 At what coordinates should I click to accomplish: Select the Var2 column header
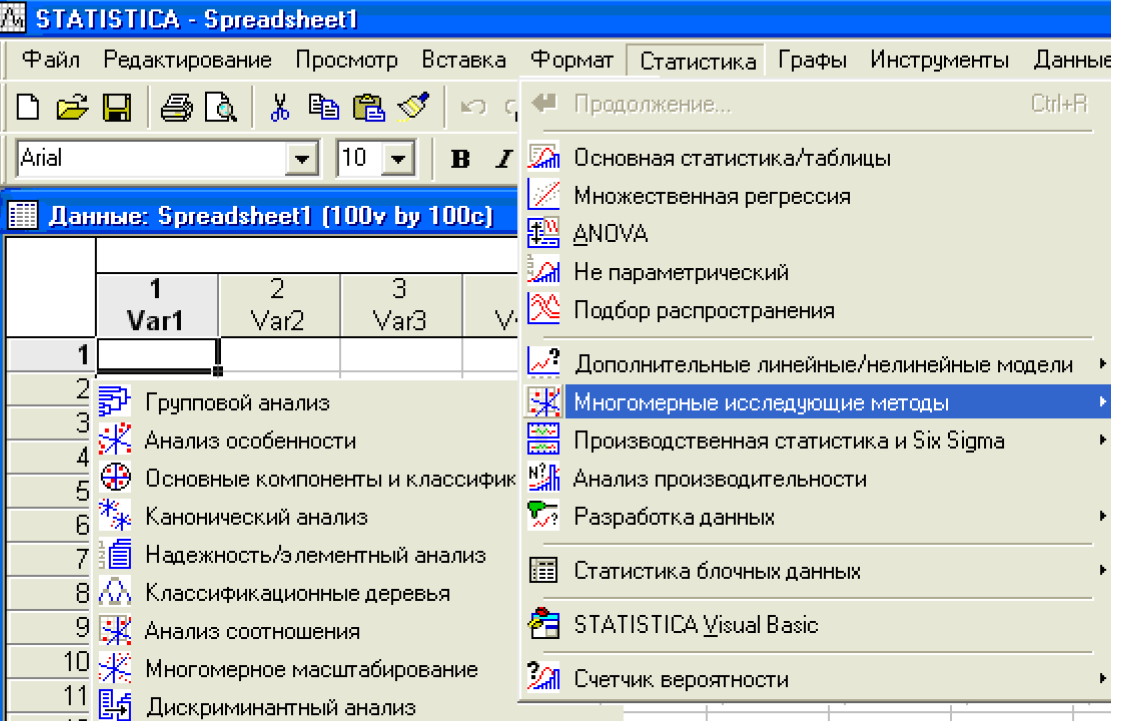point(279,305)
